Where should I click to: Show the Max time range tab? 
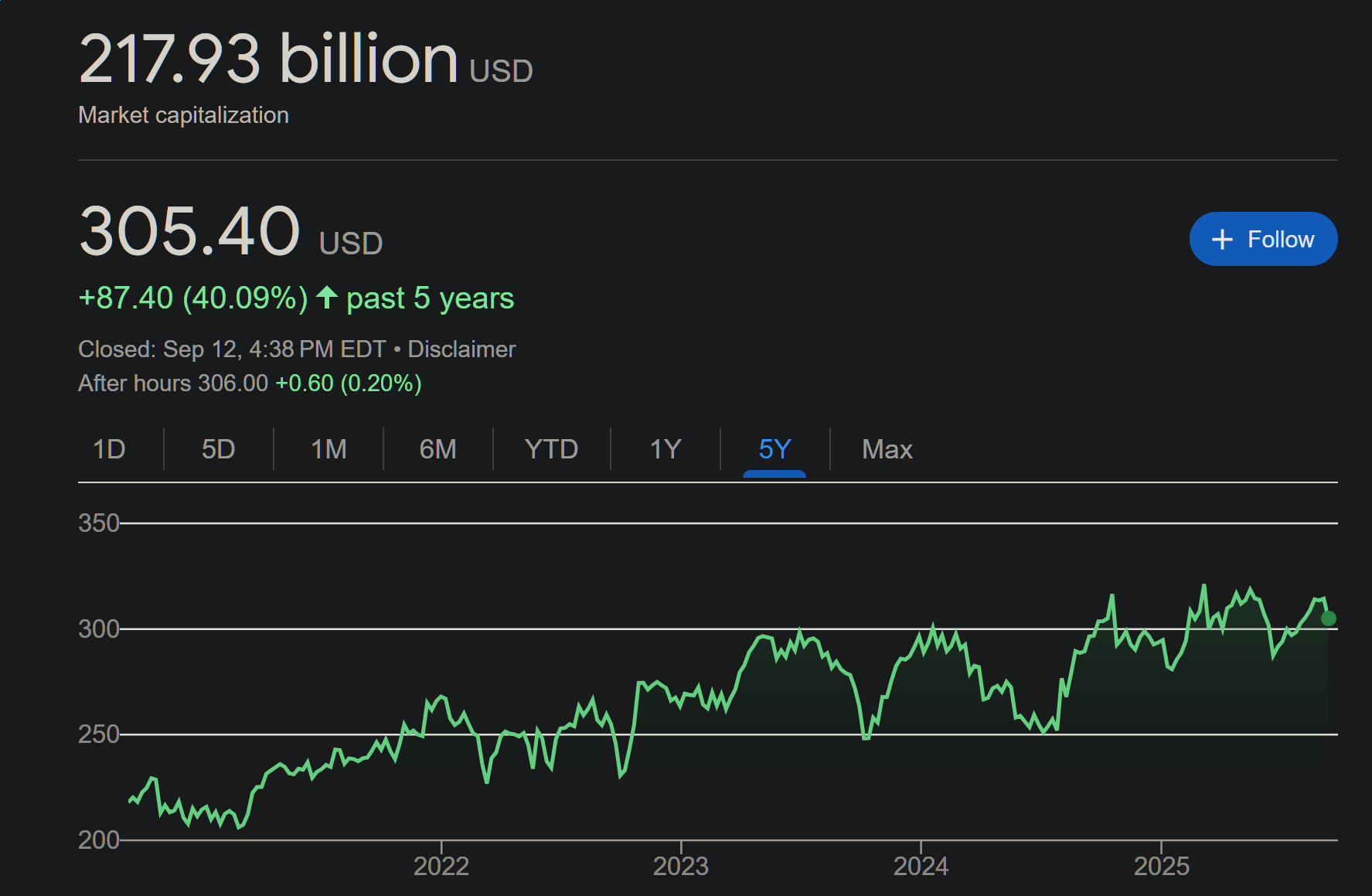[x=887, y=449]
